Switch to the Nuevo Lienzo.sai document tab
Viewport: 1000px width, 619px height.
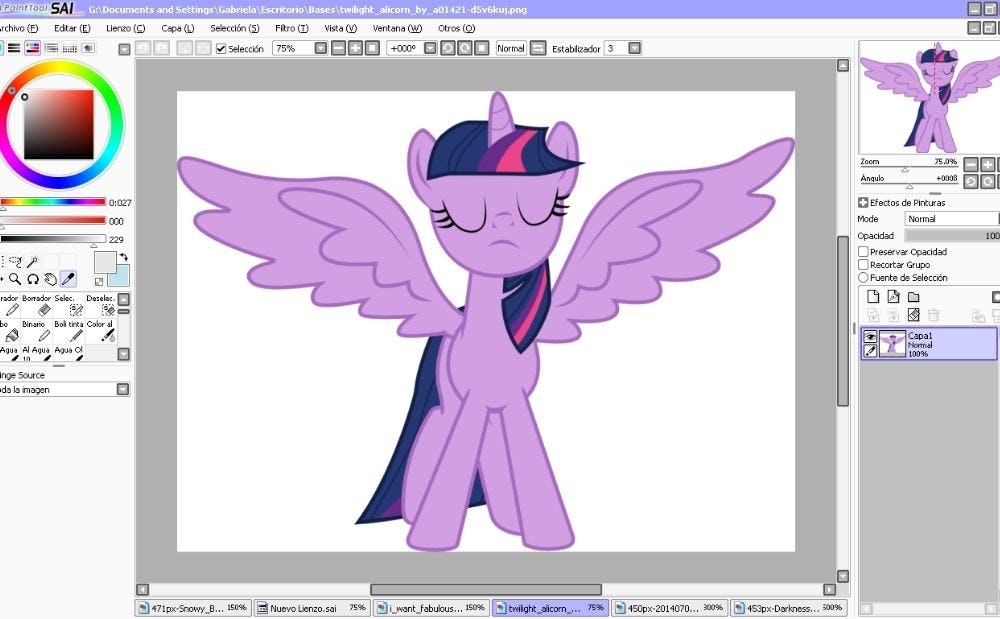(x=310, y=607)
